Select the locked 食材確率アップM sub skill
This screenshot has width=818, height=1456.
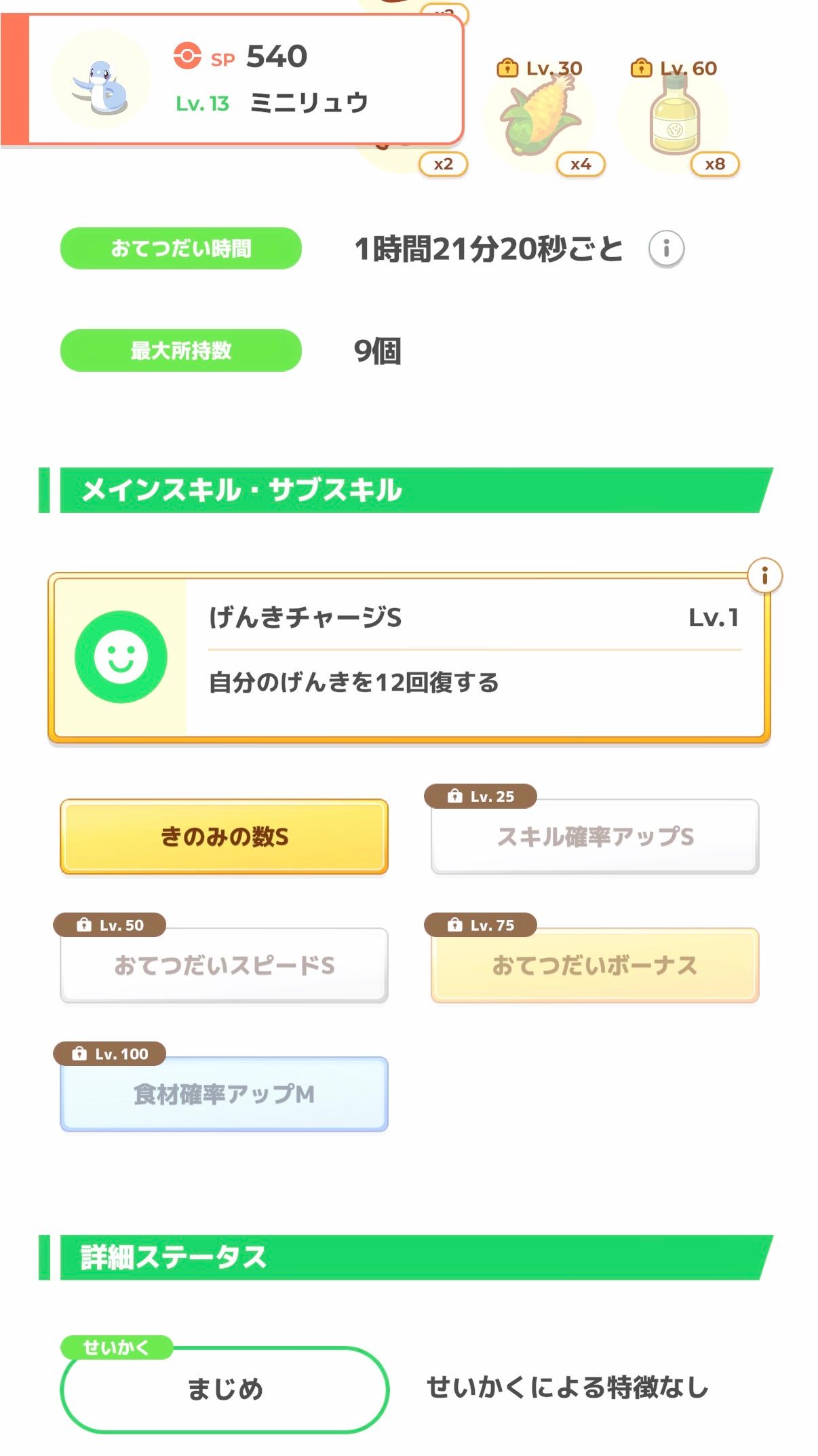[224, 1095]
